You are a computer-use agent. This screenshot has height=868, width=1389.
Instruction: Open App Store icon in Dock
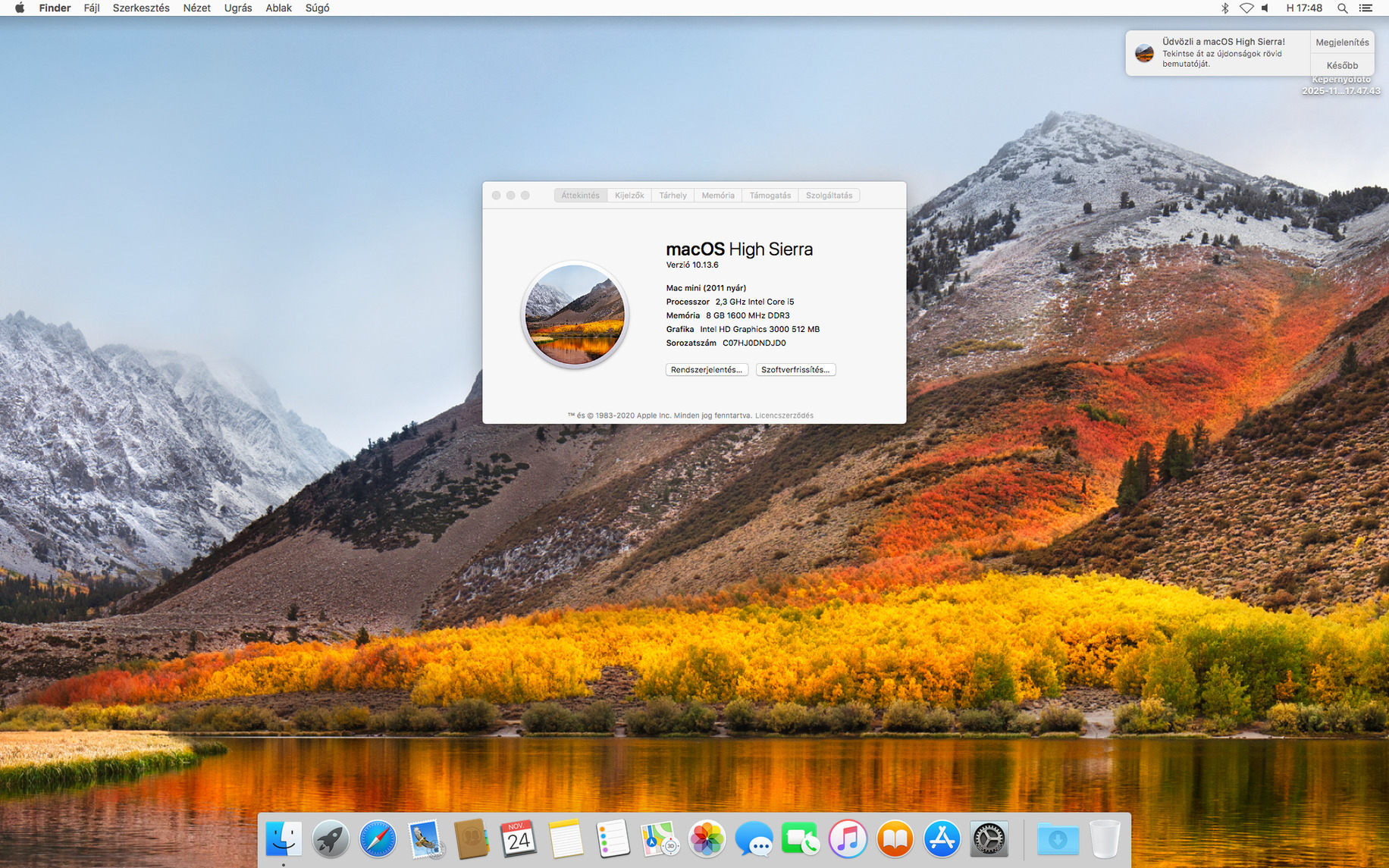pyautogui.click(x=942, y=839)
